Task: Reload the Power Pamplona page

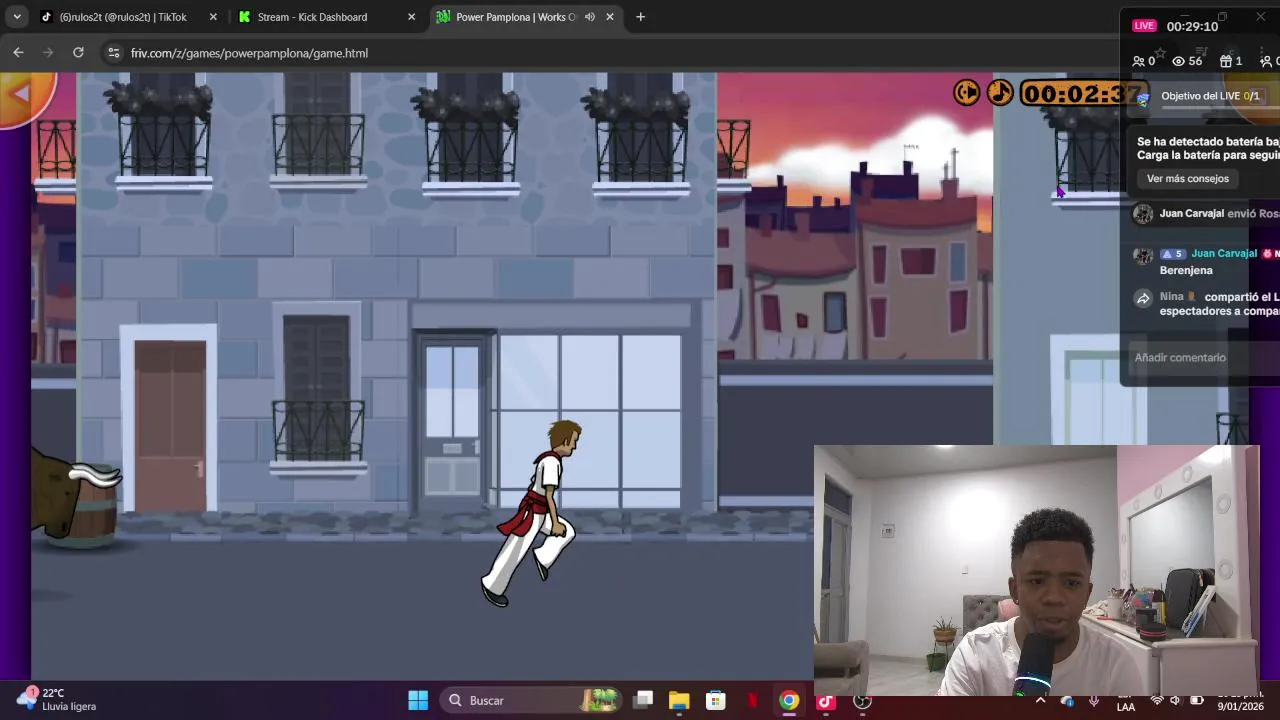Action: (78, 53)
